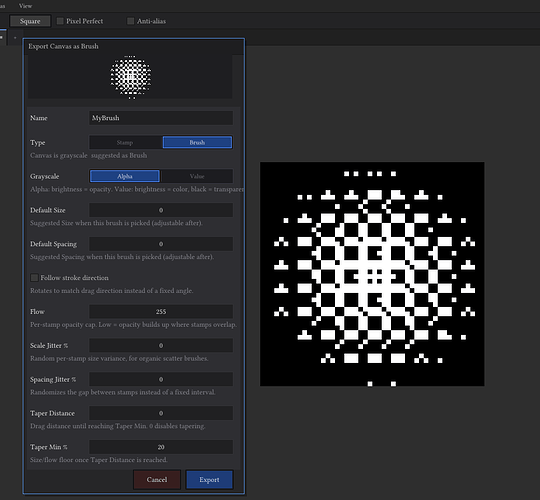This screenshot has height=500, width=540.
Task: Click the Square brush shape button
Action: coord(30,21)
